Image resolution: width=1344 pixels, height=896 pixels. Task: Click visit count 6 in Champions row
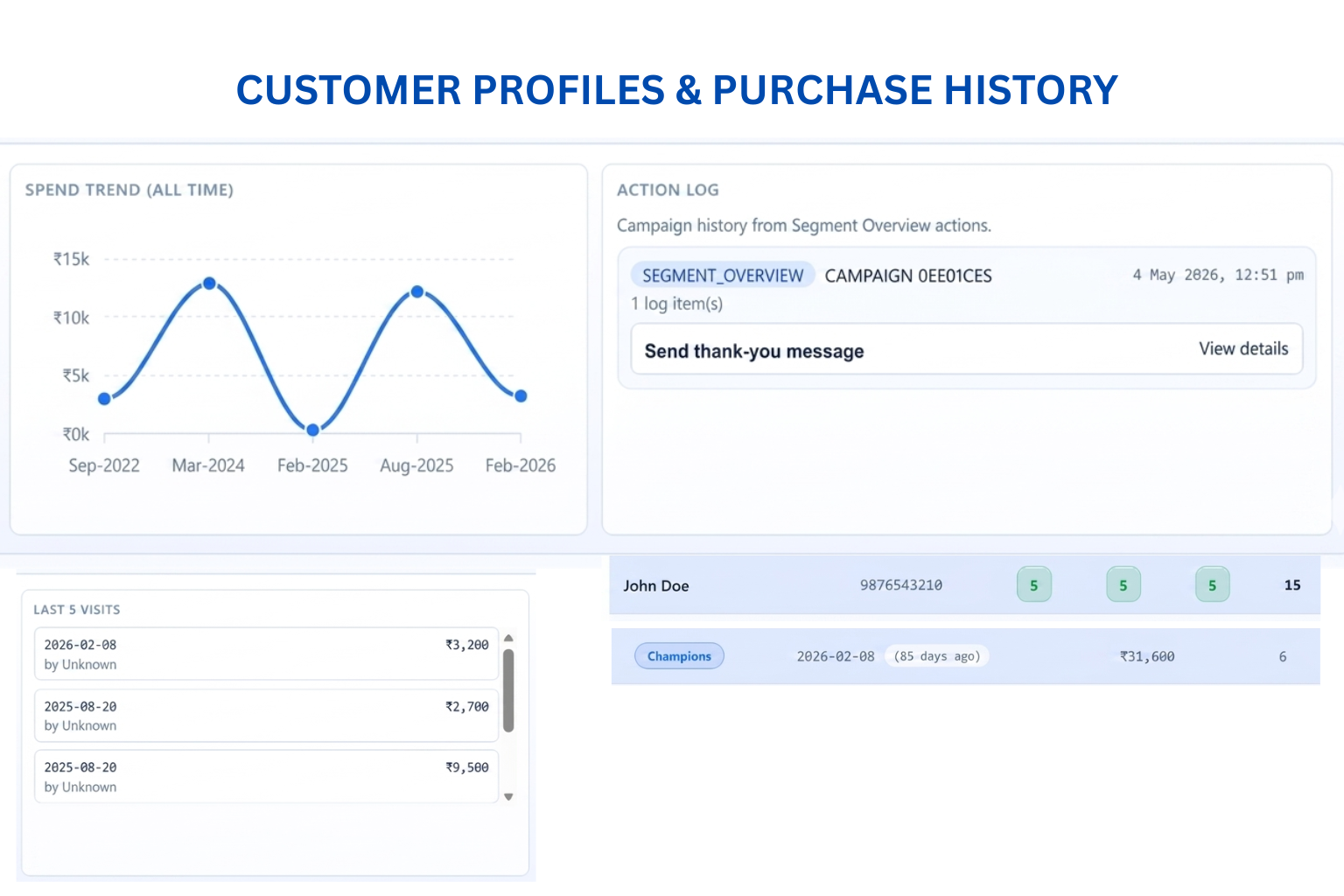pos(1283,656)
